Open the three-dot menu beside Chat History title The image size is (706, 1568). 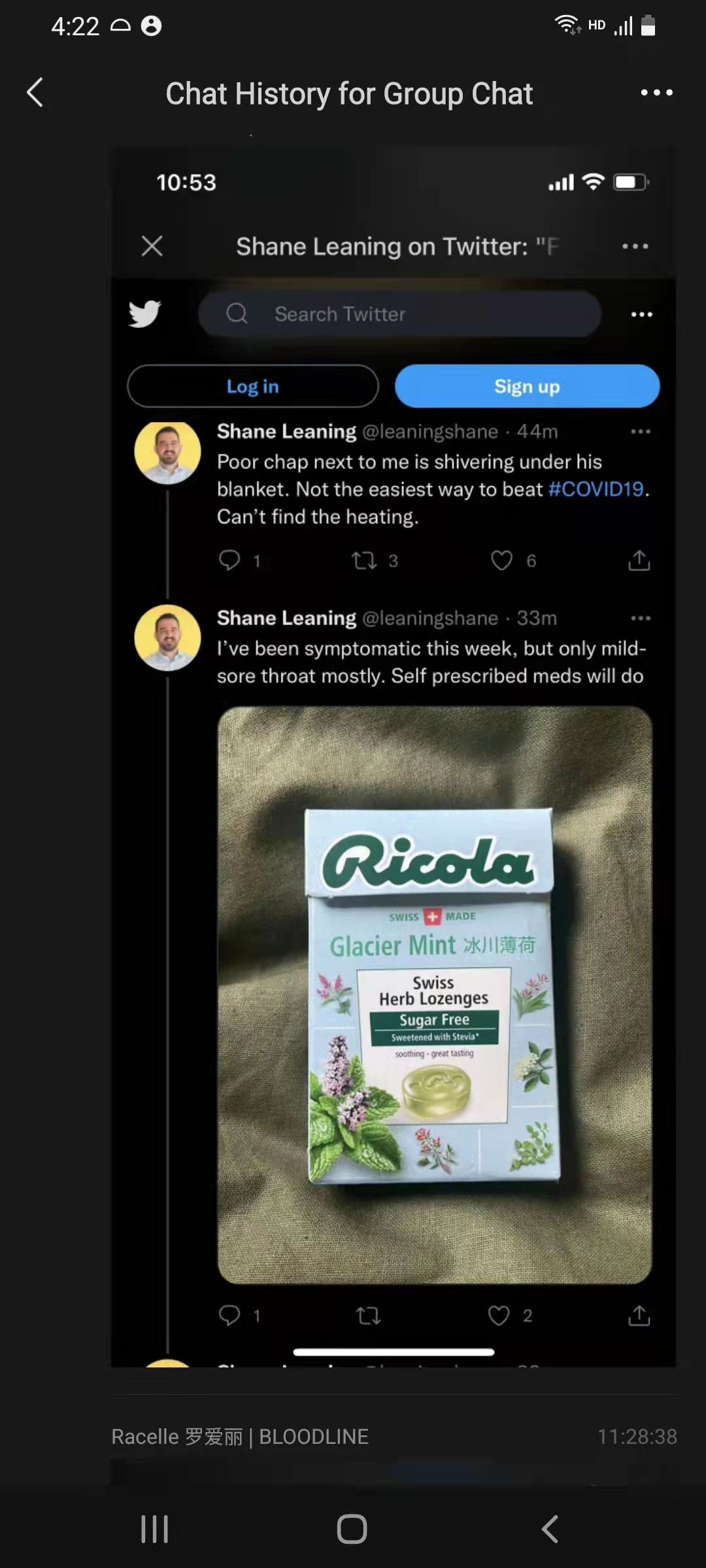coord(656,93)
